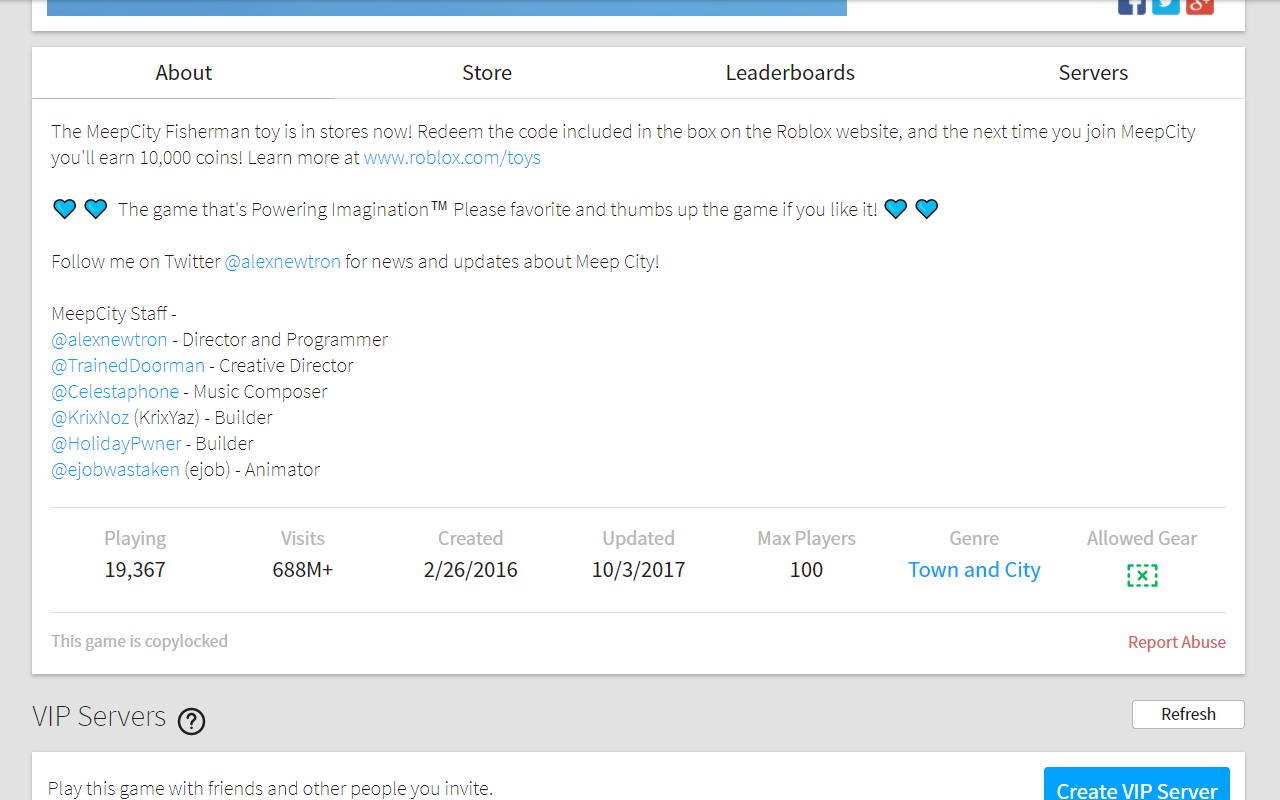Visit the @ejobwastaken animator link
1280x800 pixels.
pyautogui.click(x=115, y=470)
